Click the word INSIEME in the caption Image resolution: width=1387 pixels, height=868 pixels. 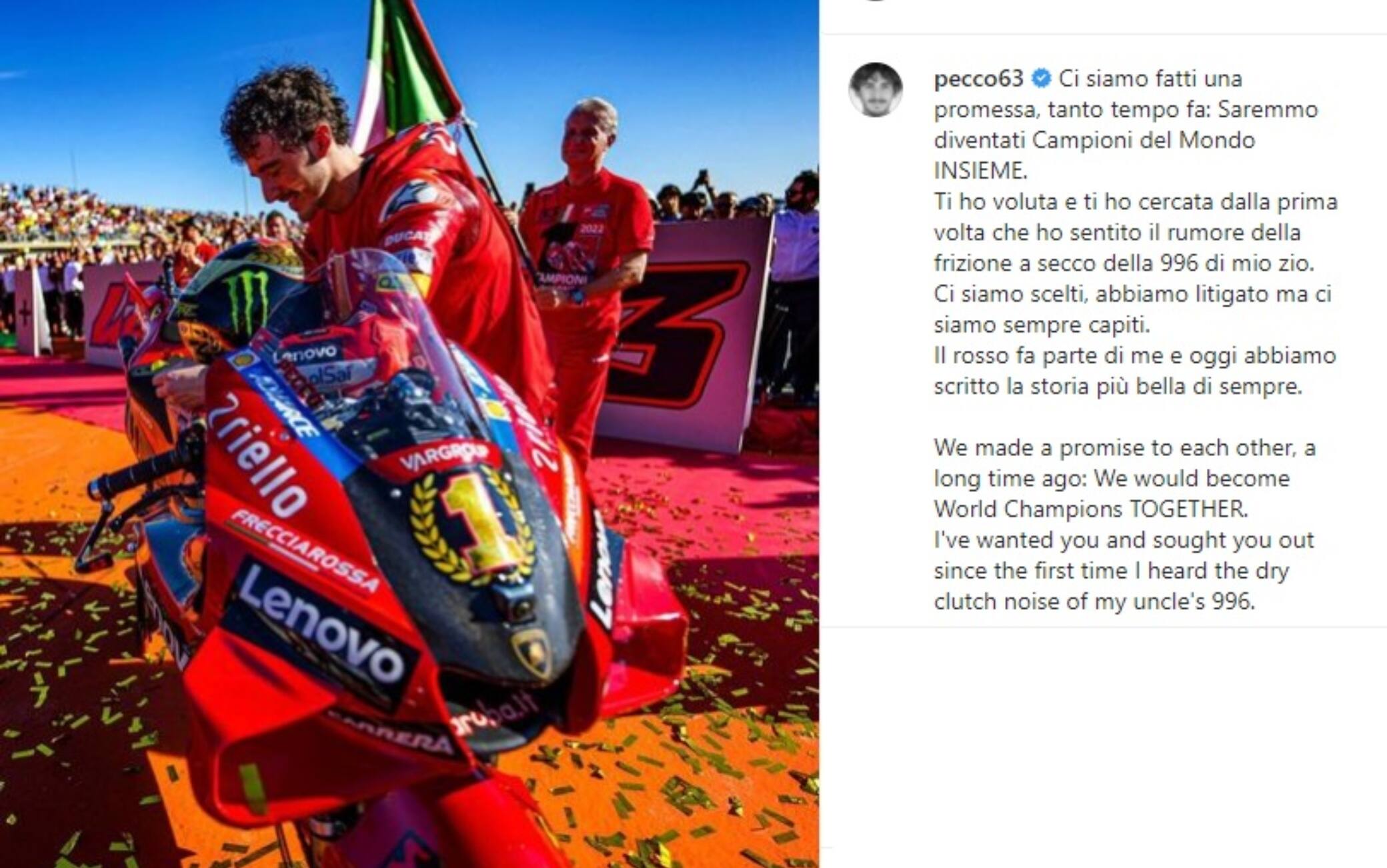coord(980,171)
